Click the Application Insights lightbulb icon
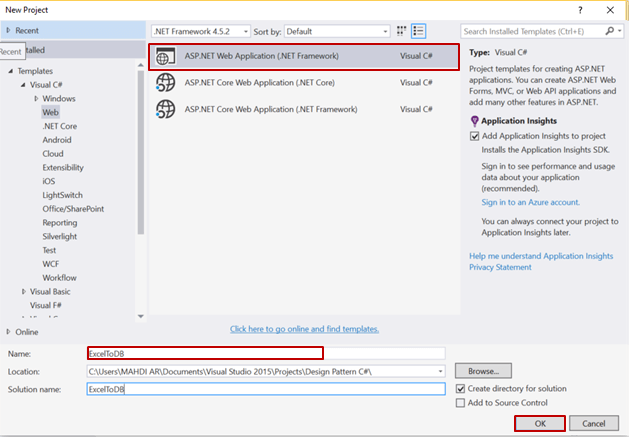Viewport: 629px width, 437px height. click(x=474, y=121)
